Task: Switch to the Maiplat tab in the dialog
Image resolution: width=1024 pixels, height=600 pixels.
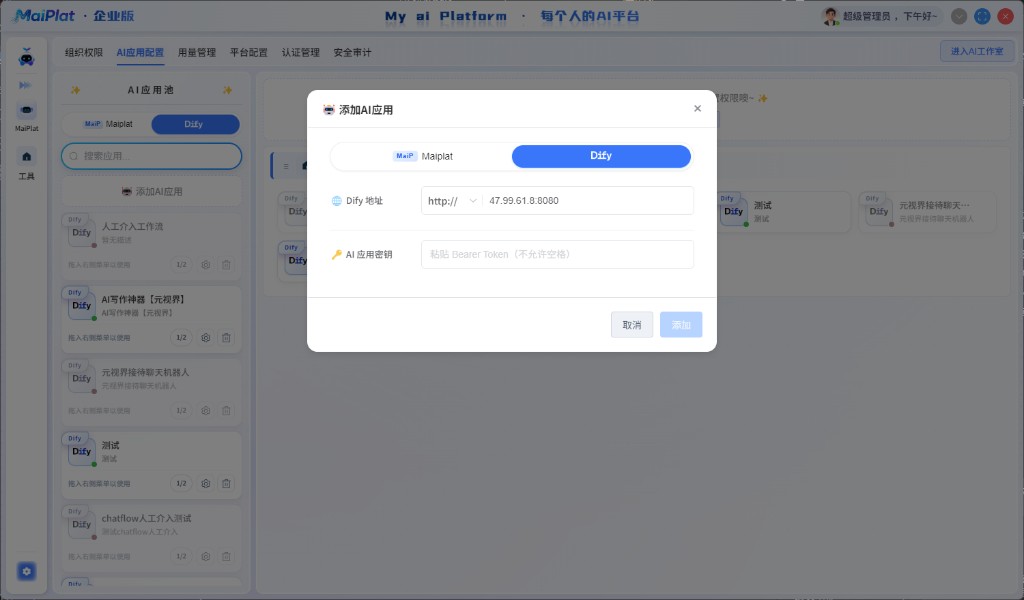Action: [423, 156]
